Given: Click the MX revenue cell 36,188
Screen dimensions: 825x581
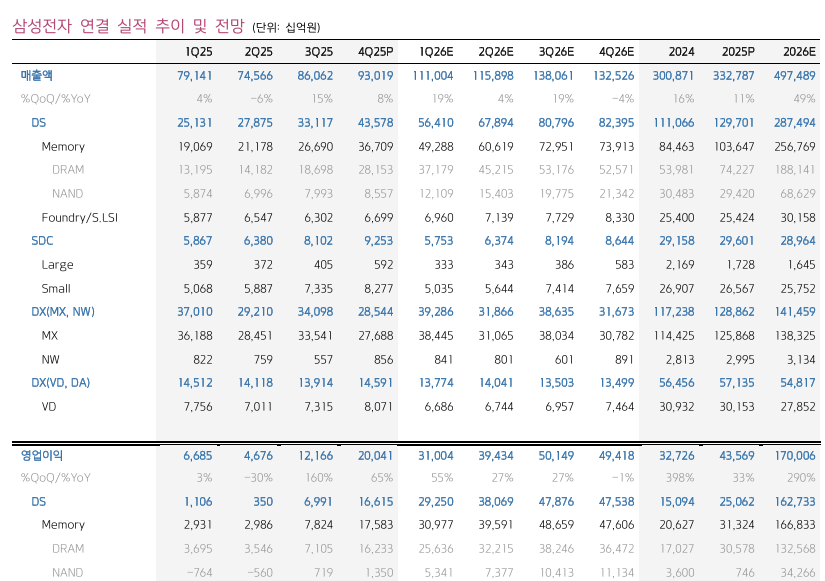Looking at the screenshot, I should pos(196,335).
